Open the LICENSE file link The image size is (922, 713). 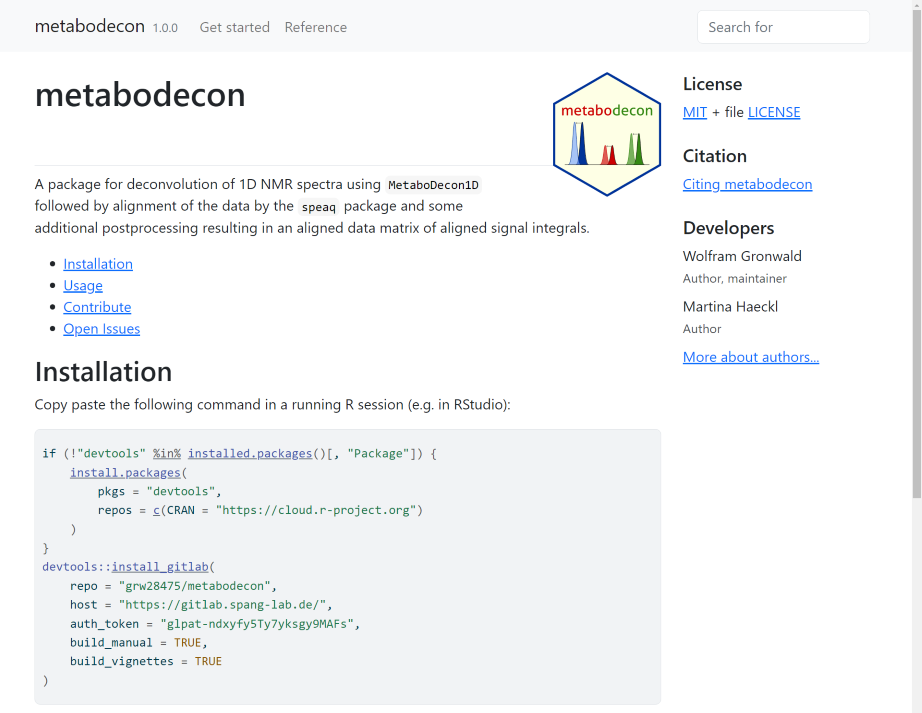click(x=773, y=112)
